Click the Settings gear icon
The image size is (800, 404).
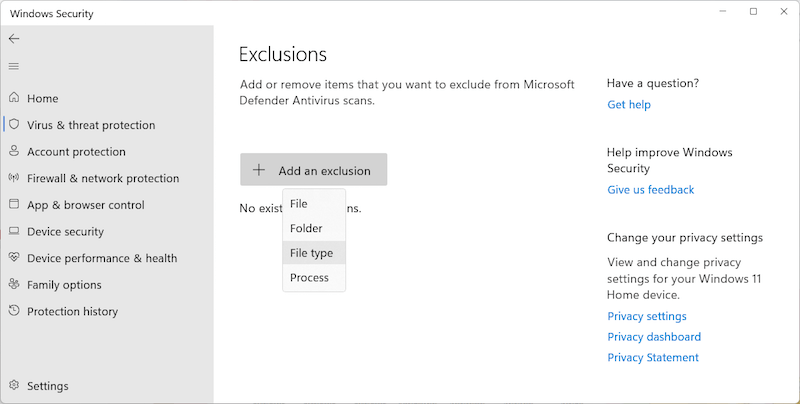click(14, 385)
